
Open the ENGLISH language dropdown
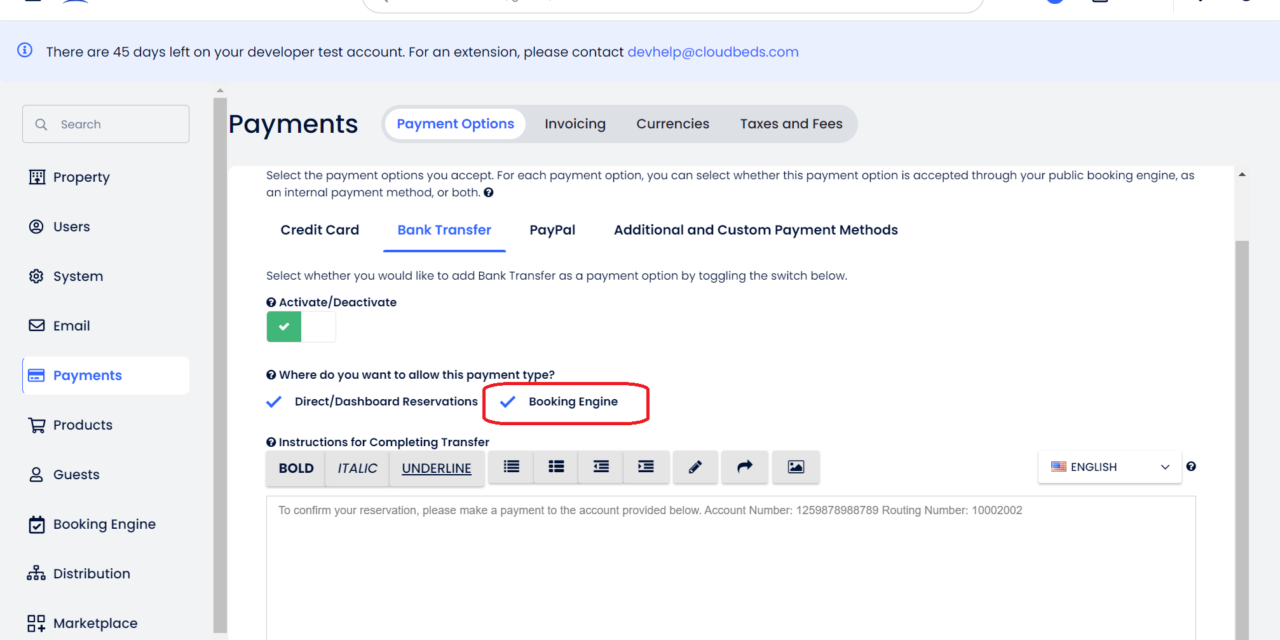[x=1110, y=466]
